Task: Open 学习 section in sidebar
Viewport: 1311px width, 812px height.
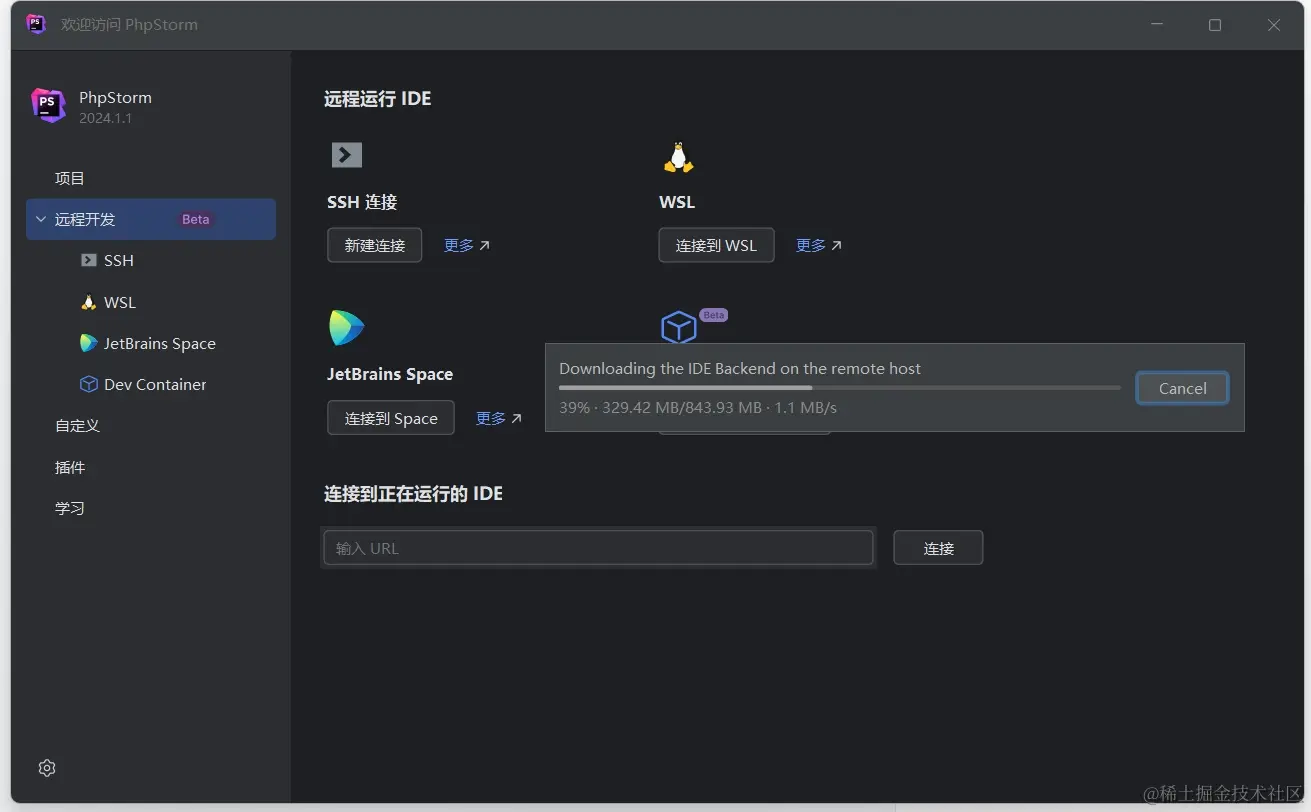Action: point(70,508)
